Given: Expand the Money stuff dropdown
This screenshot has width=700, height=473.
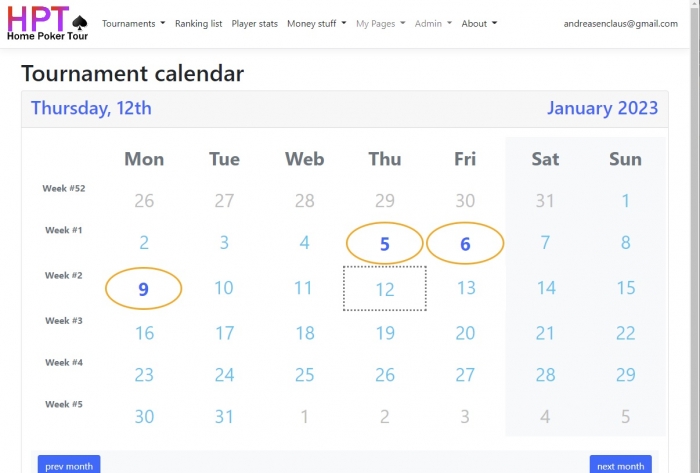Looking at the screenshot, I should click(317, 24).
